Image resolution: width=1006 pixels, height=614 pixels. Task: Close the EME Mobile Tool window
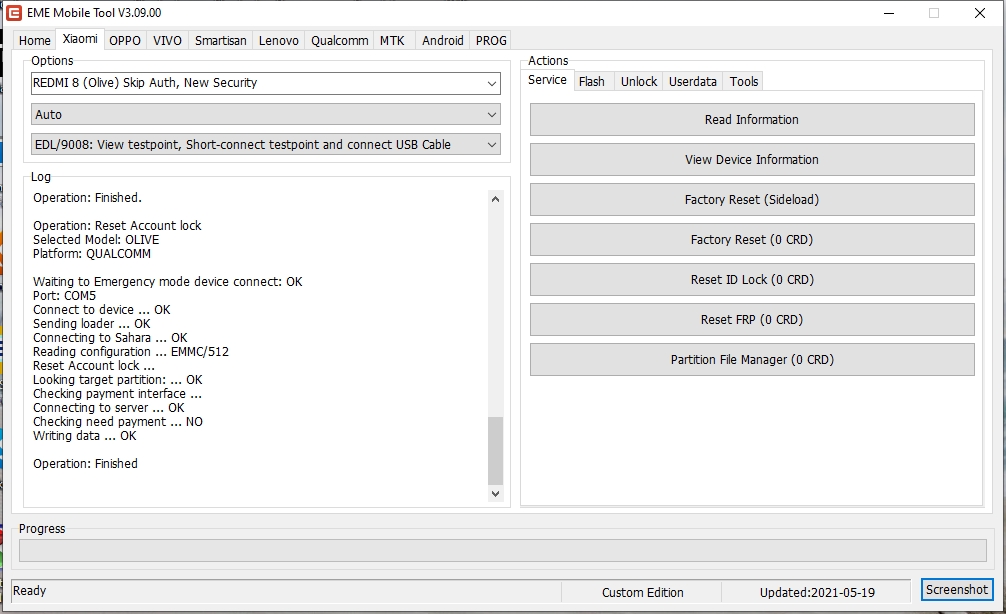tap(980, 13)
